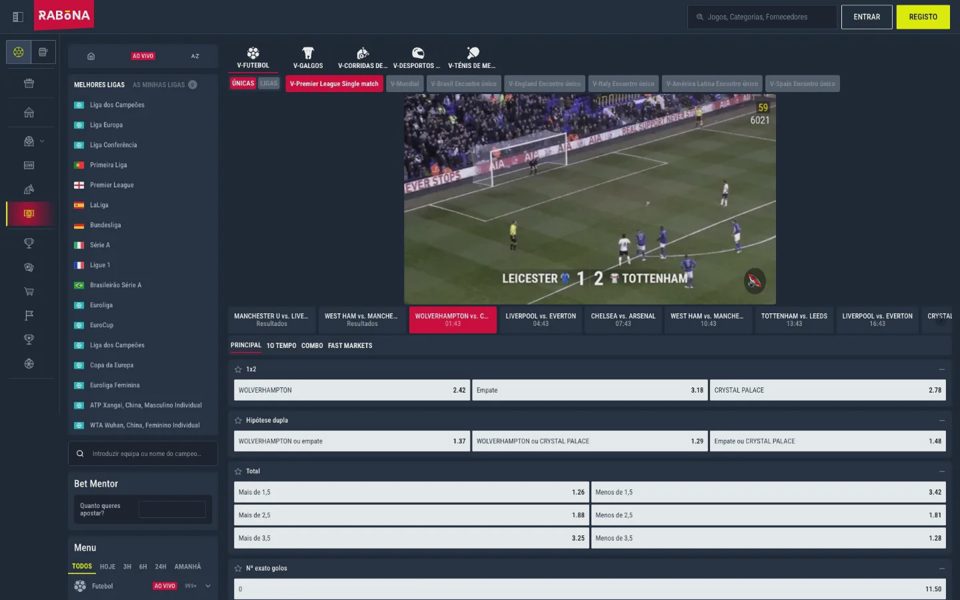The width and height of the screenshot is (960, 600).
Task: Open Premier League in Melhores Ligas list
Action: point(111,185)
